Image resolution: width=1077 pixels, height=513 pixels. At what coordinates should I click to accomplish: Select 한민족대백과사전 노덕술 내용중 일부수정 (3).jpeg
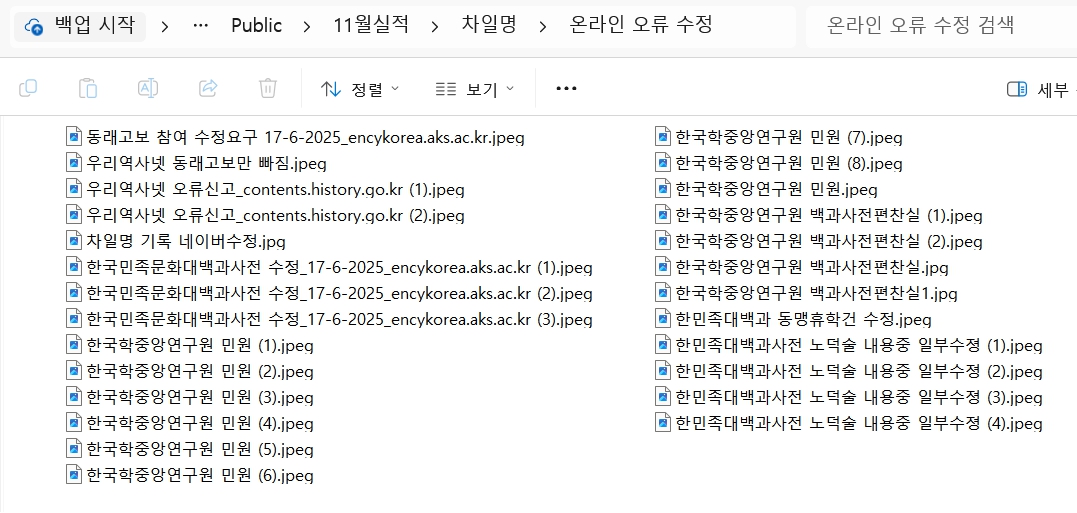(x=849, y=398)
